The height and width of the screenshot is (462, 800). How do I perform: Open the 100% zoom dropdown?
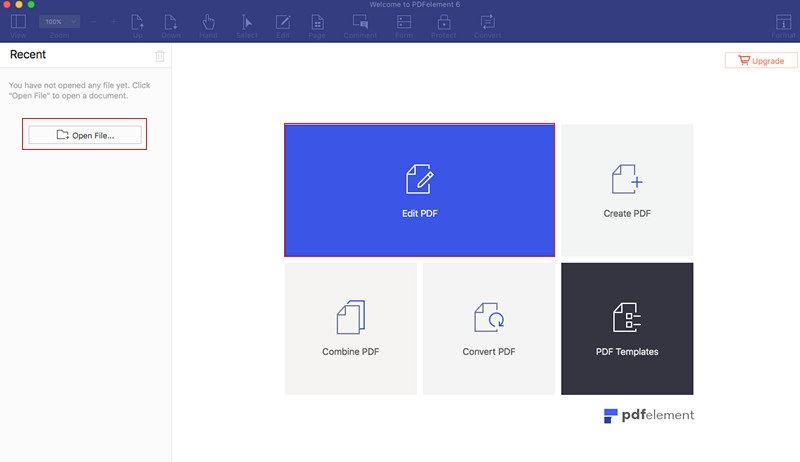point(59,21)
